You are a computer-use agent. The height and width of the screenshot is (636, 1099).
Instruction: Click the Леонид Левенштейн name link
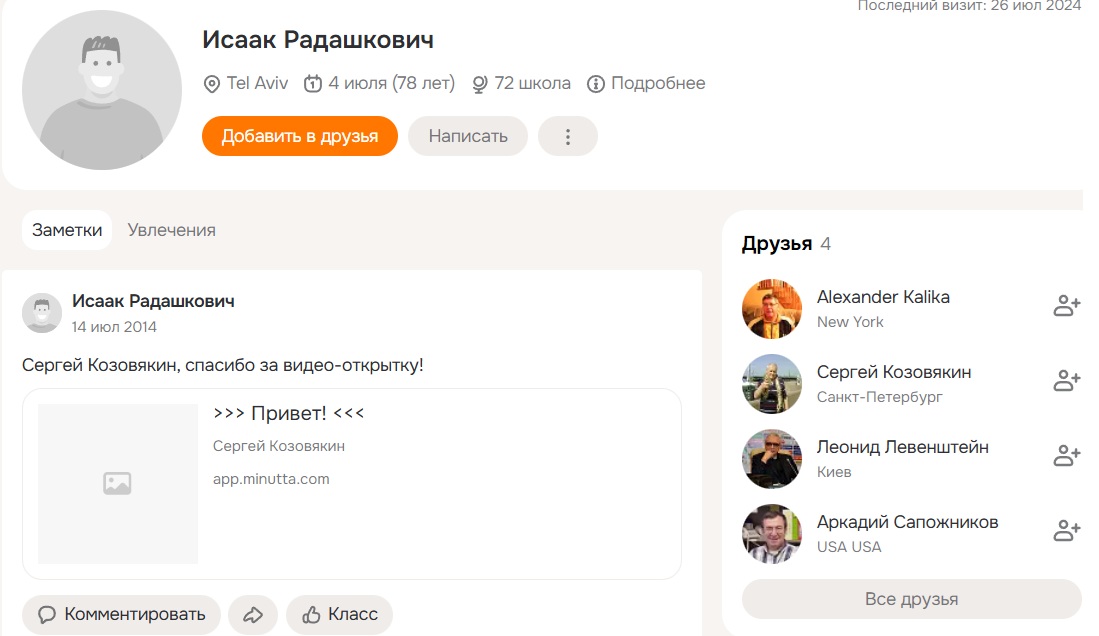click(903, 447)
